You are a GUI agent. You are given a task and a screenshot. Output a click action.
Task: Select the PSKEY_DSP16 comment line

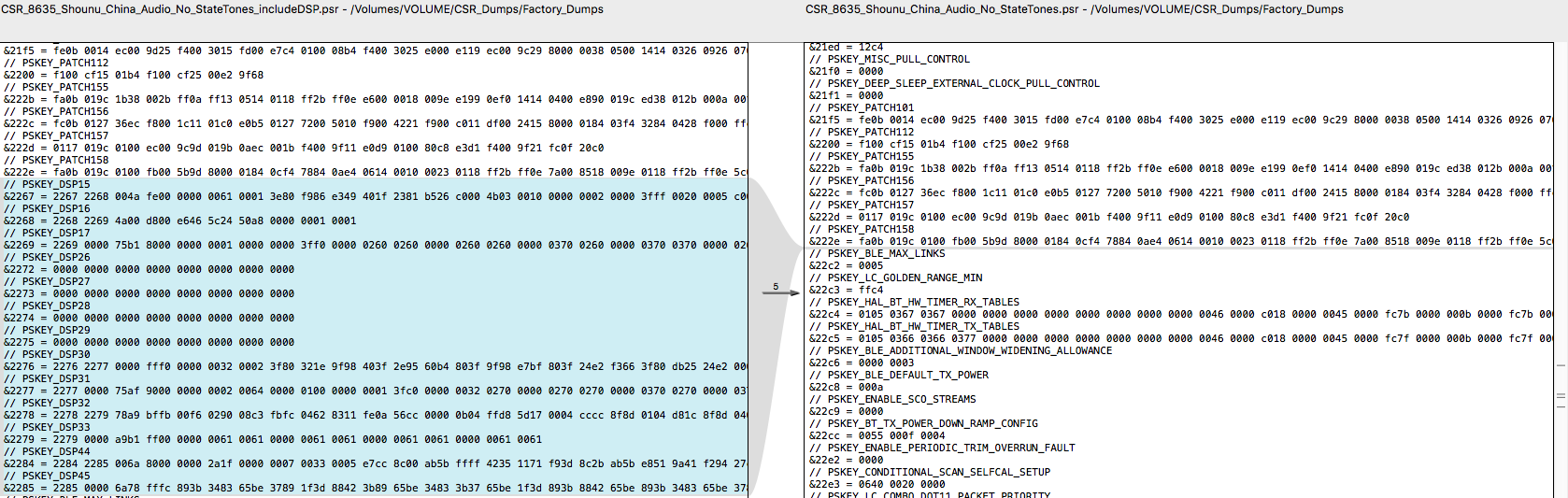click(56, 209)
